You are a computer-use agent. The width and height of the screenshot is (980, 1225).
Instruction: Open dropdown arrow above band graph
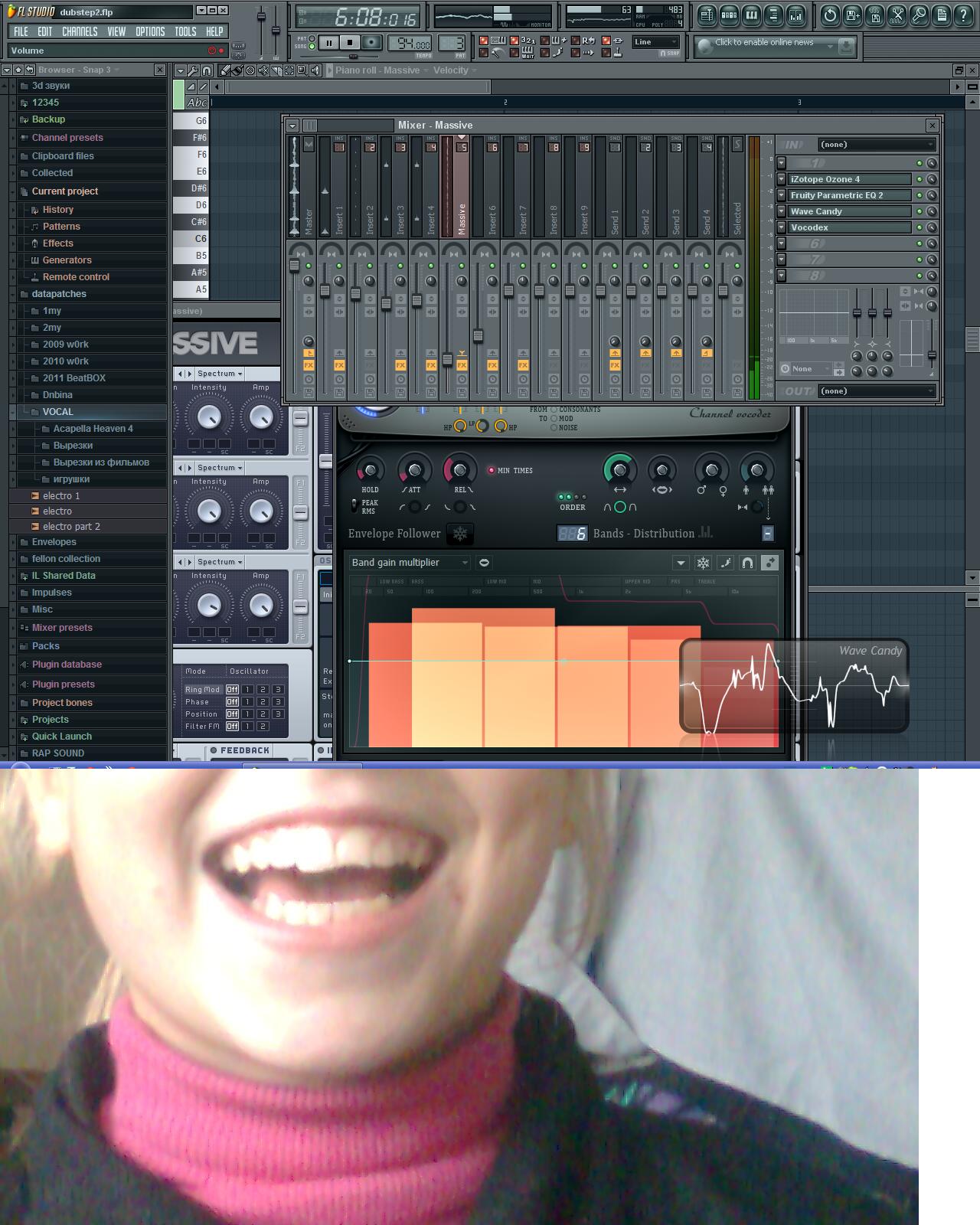(681, 563)
